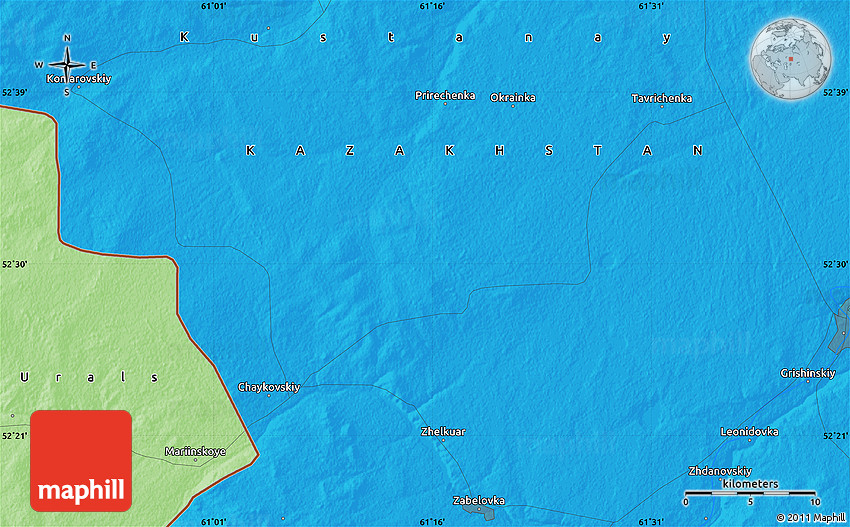Image resolution: width=850 pixels, height=527 pixels.
Task: Click the right 52°30' latitude label
Action: [835, 265]
